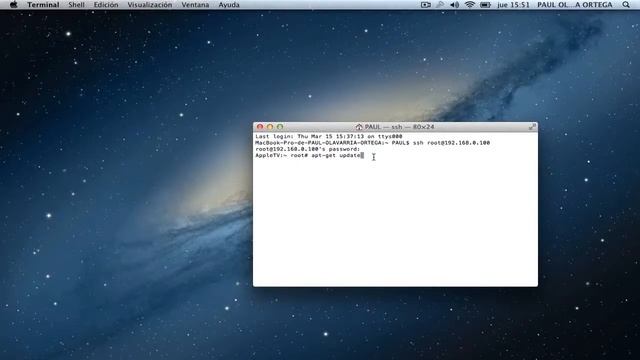Open the clock showing jue 15:51
The image size is (640, 360).
coord(513,5)
